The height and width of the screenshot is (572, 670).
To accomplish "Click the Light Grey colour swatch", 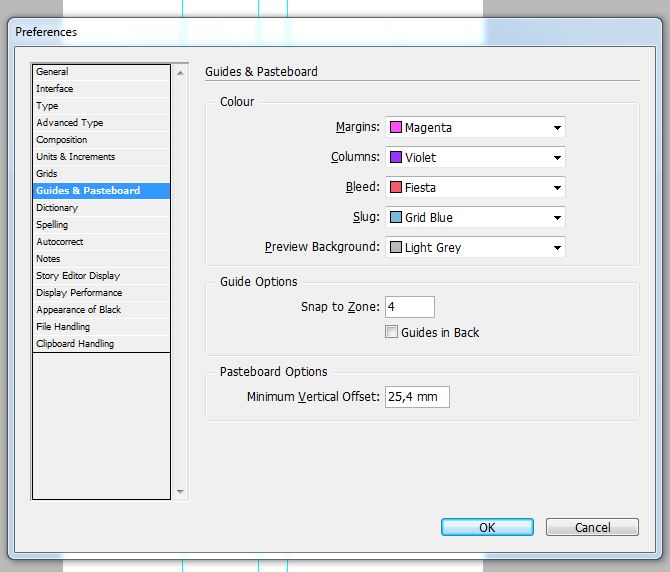I will click(396, 247).
